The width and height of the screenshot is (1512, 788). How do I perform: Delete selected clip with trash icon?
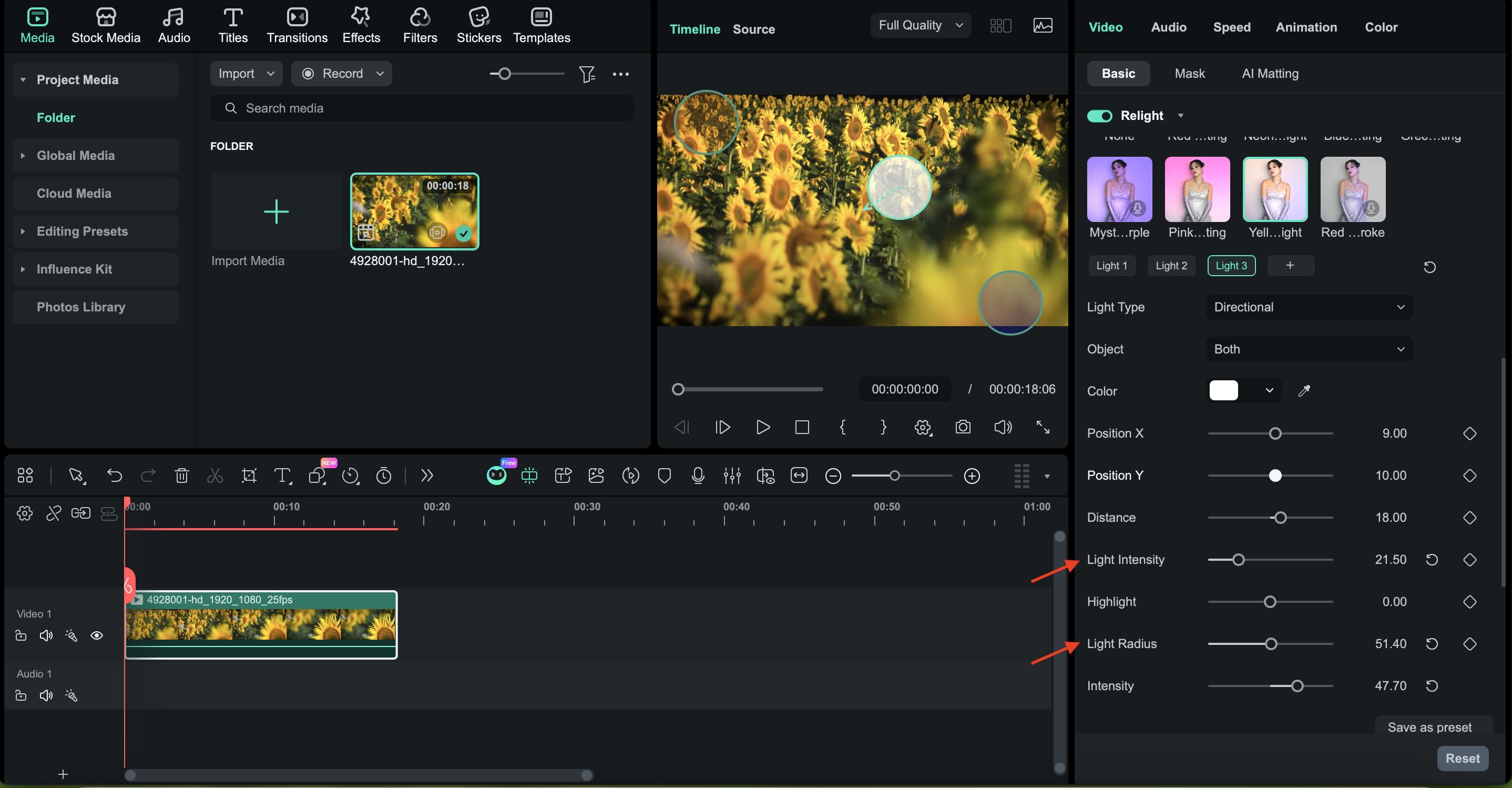coord(181,475)
